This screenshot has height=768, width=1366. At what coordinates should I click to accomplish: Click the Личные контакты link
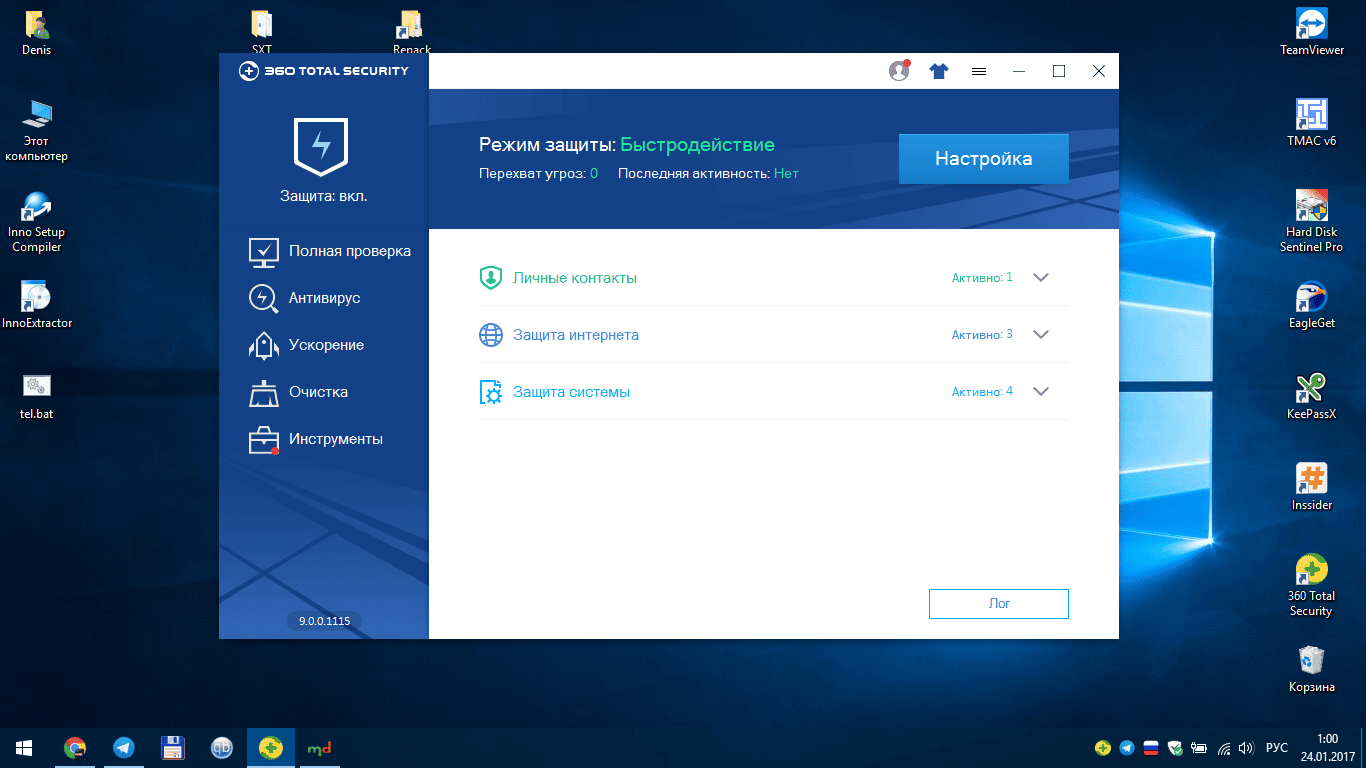(x=575, y=278)
